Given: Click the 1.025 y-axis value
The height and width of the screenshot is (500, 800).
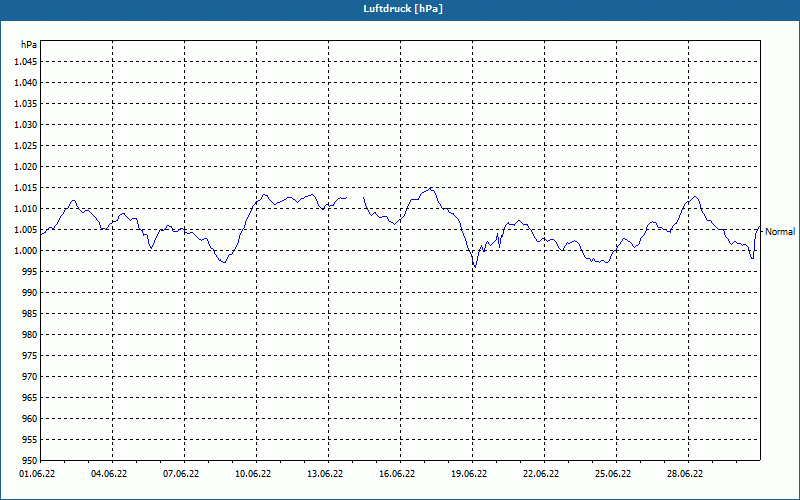Looking at the screenshot, I should [x=26, y=145].
